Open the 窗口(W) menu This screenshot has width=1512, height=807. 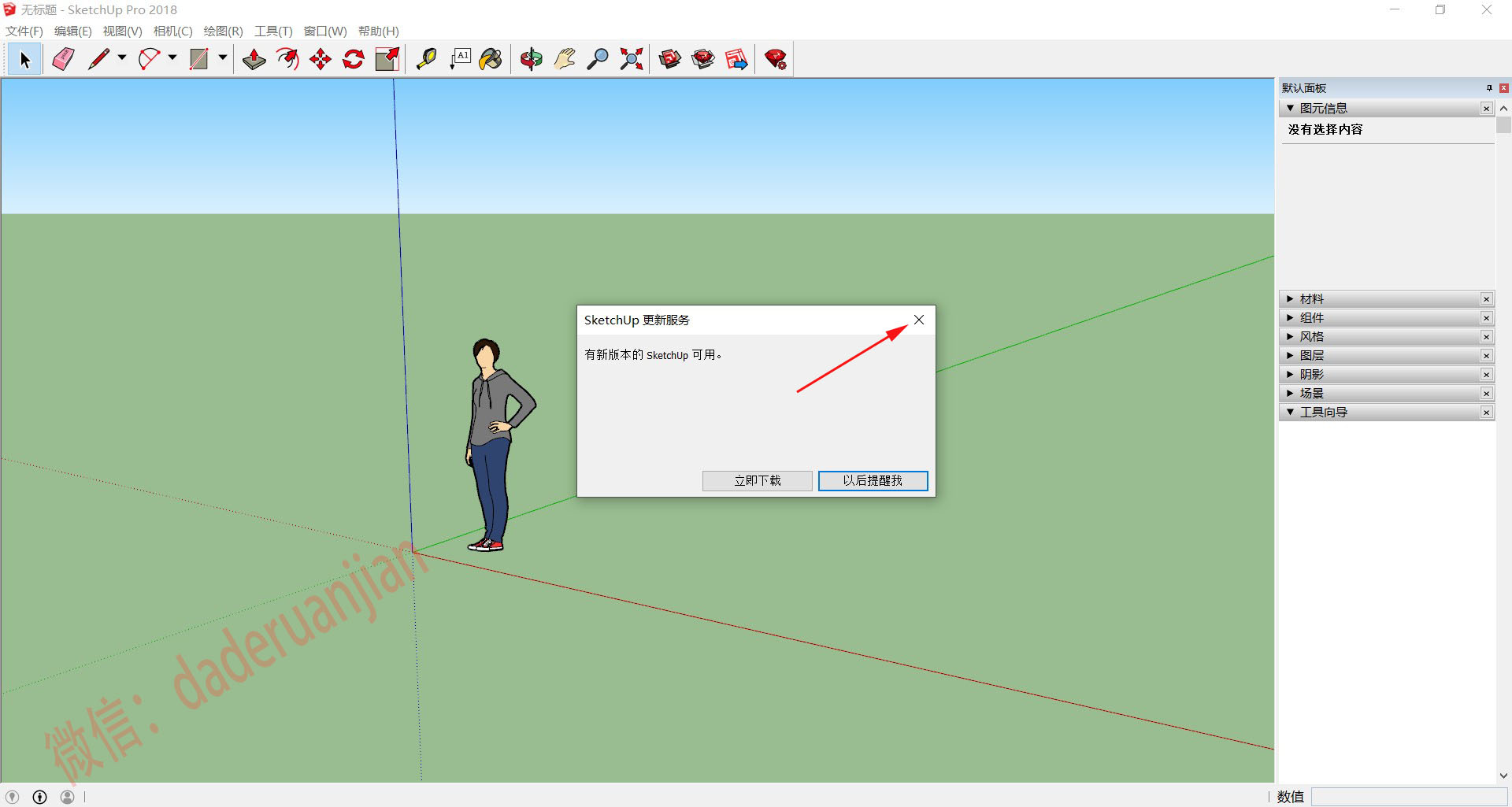click(x=325, y=31)
